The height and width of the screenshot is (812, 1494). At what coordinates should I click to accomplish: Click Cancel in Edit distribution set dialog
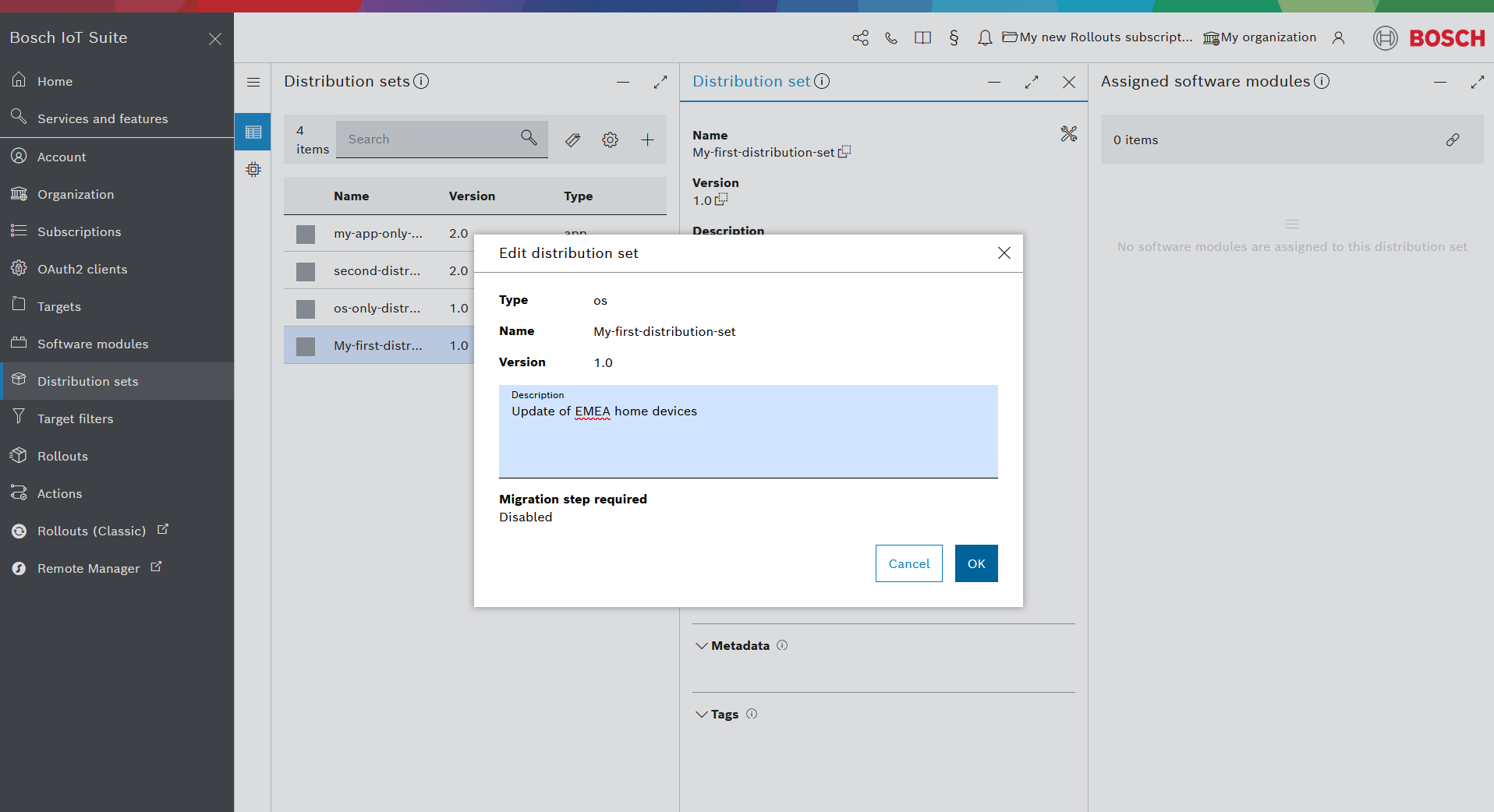coord(909,563)
